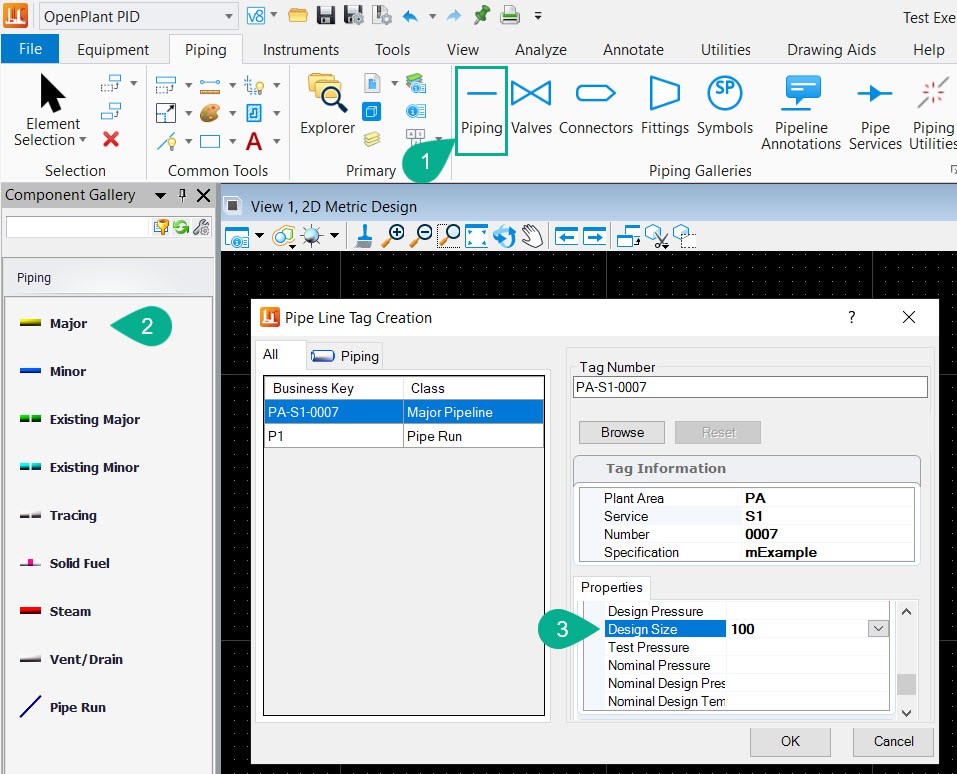This screenshot has height=774, width=957.
Task: Open the Piping gallery icon
Action: click(482, 110)
